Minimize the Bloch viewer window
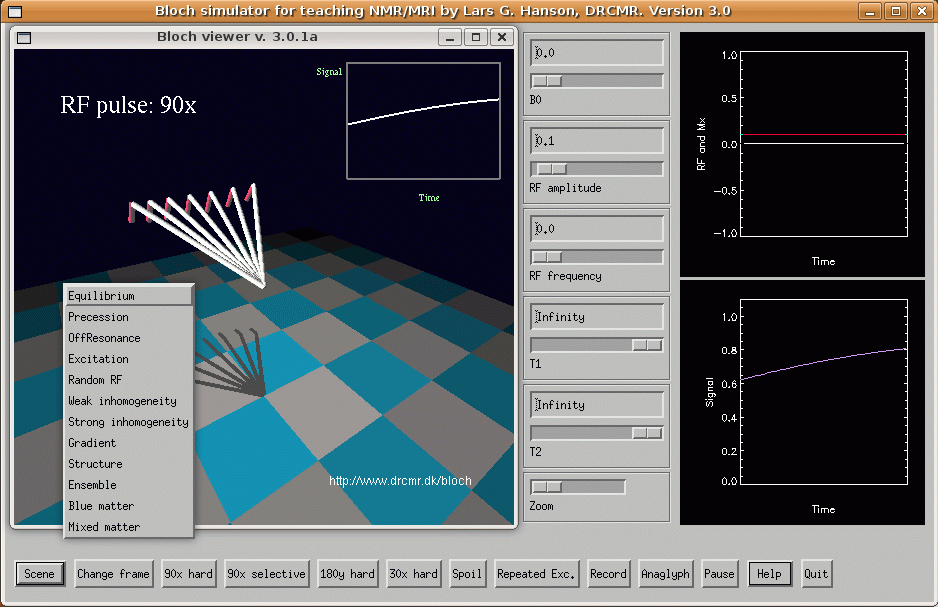This screenshot has height=607, width=938. [450, 38]
